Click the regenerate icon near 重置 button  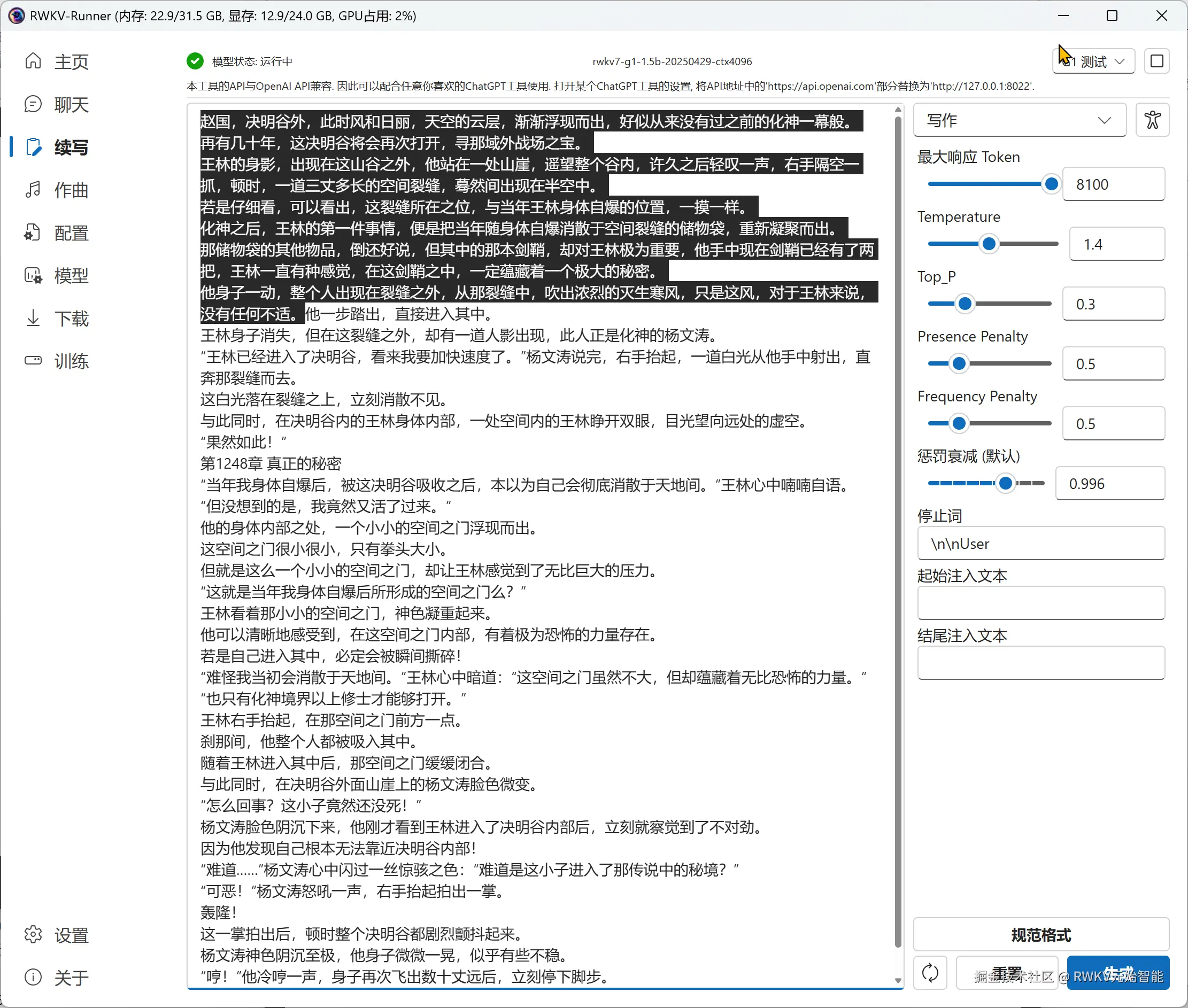930,973
